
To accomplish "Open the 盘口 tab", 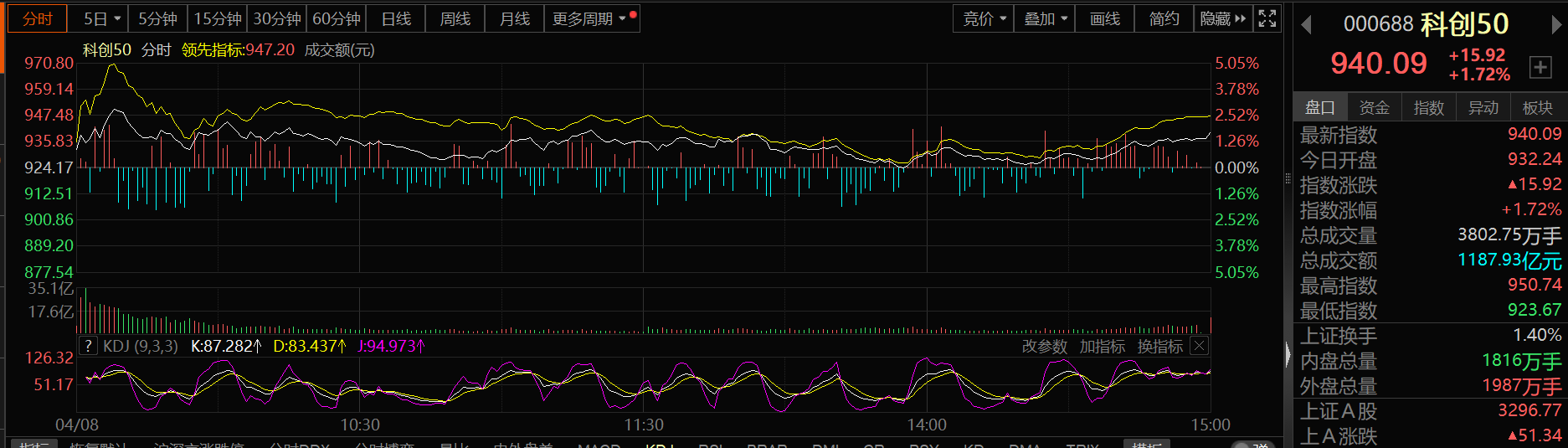I will (1320, 107).
